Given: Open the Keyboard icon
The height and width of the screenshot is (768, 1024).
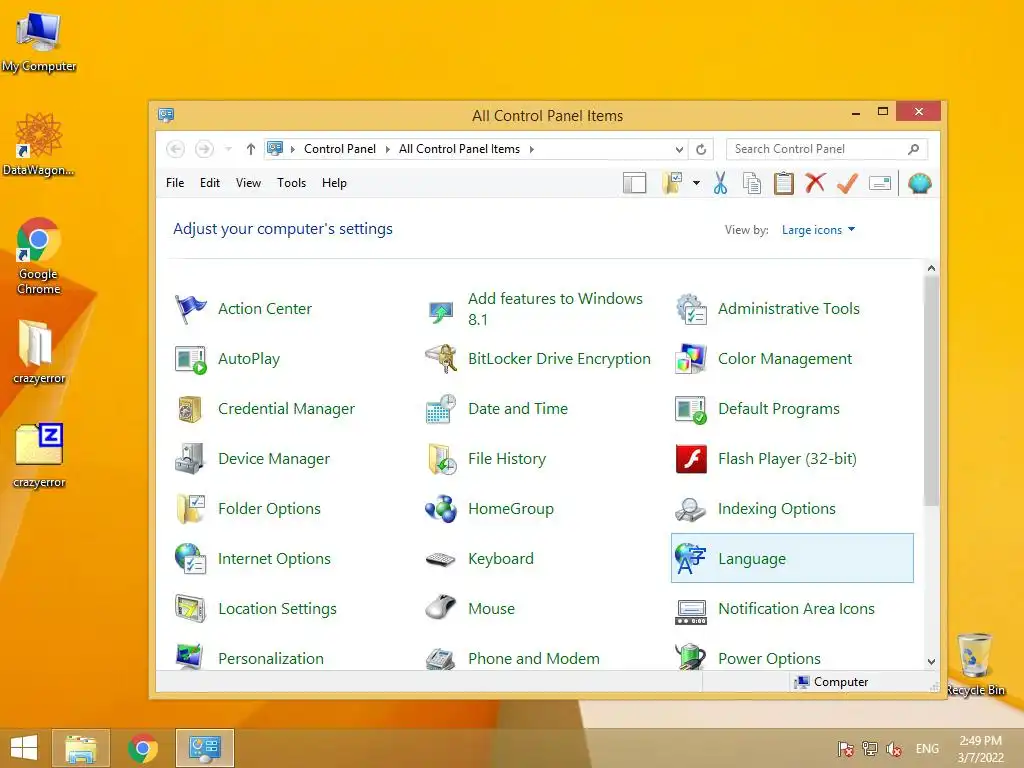Looking at the screenshot, I should (441, 560).
